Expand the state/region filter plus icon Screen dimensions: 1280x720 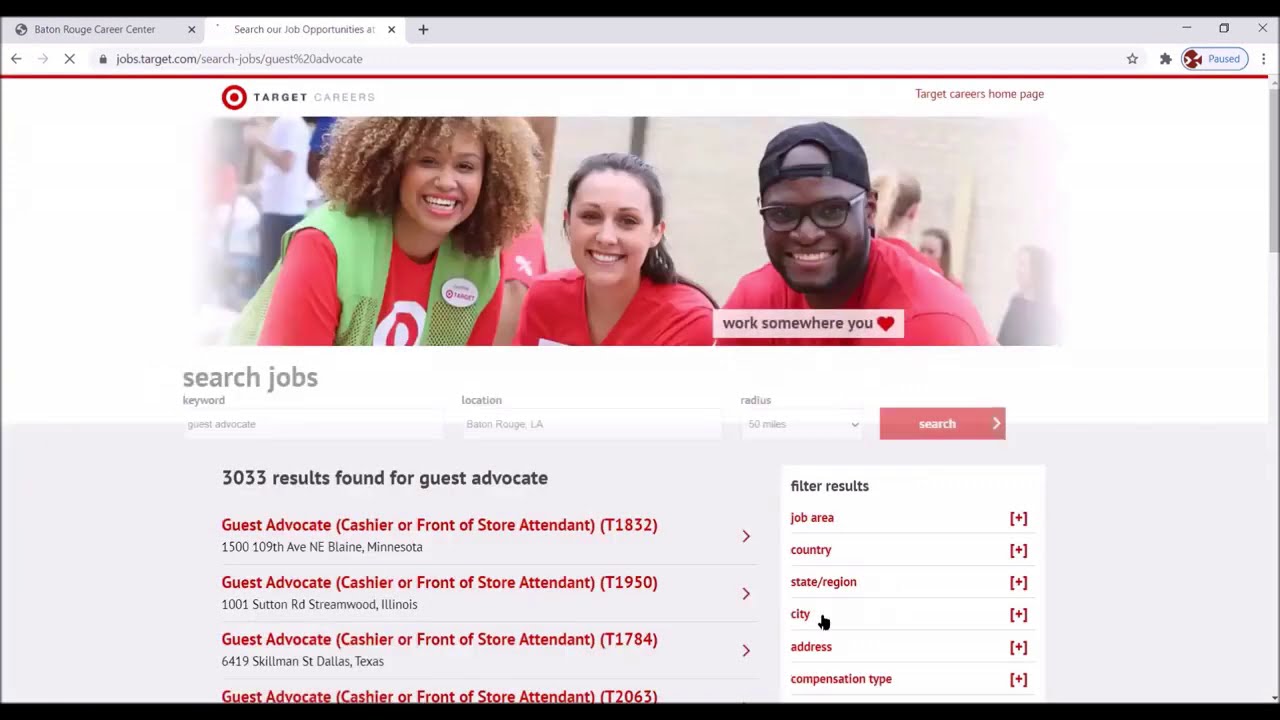click(1018, 582)
